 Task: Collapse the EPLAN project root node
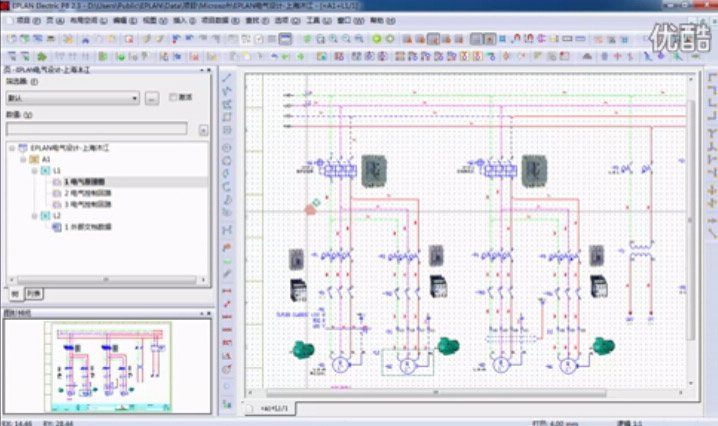(12, 148)
